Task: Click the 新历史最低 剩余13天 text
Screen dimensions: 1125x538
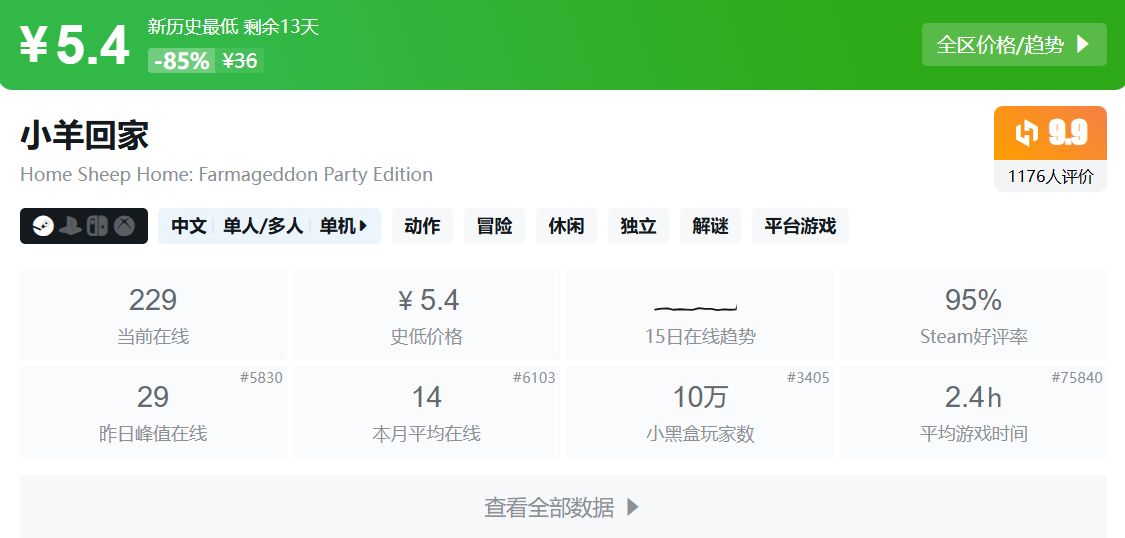Action: click(233, 27)
